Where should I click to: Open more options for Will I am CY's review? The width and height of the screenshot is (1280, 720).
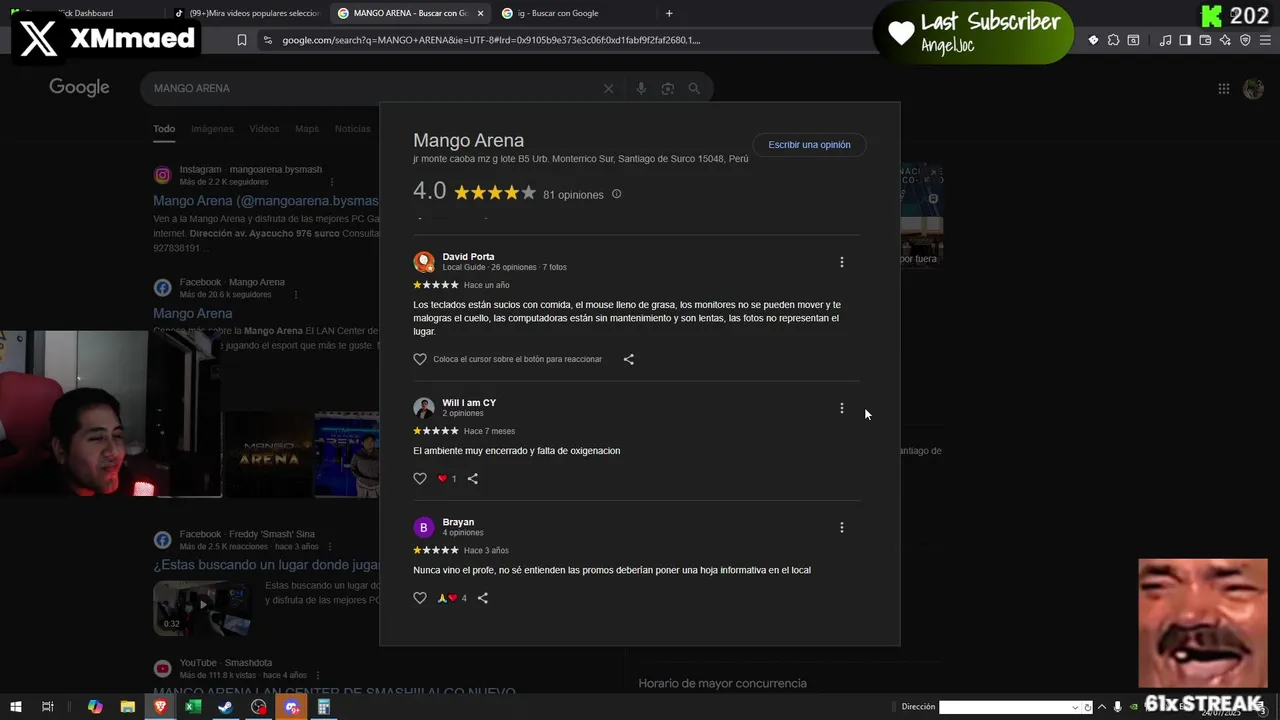click(841, 408)
